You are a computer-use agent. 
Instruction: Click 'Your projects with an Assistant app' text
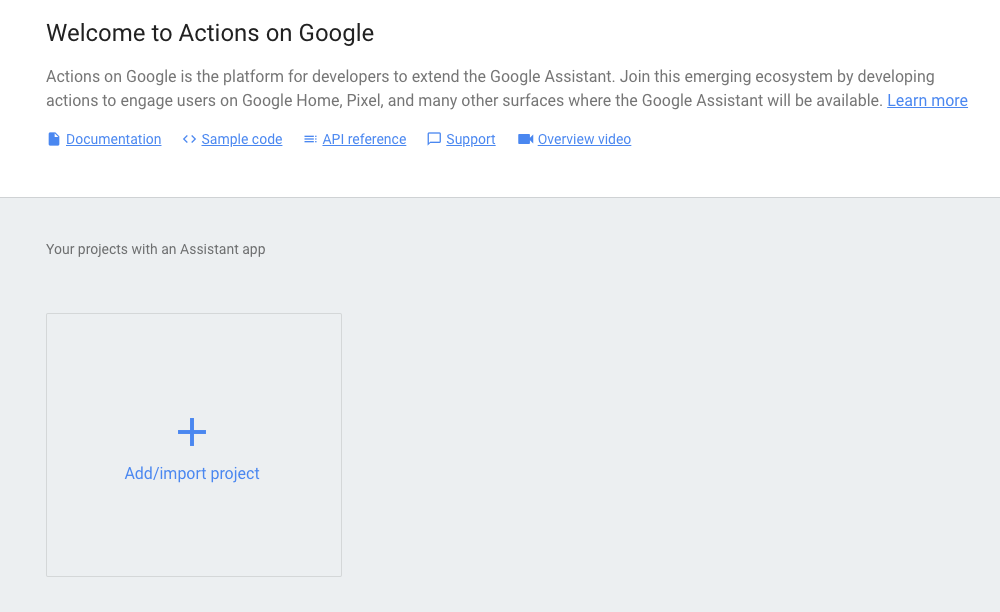[156, 249]
